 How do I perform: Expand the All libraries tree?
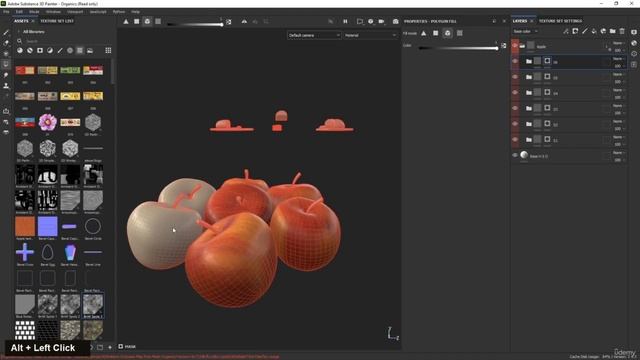tap(18, 31)
